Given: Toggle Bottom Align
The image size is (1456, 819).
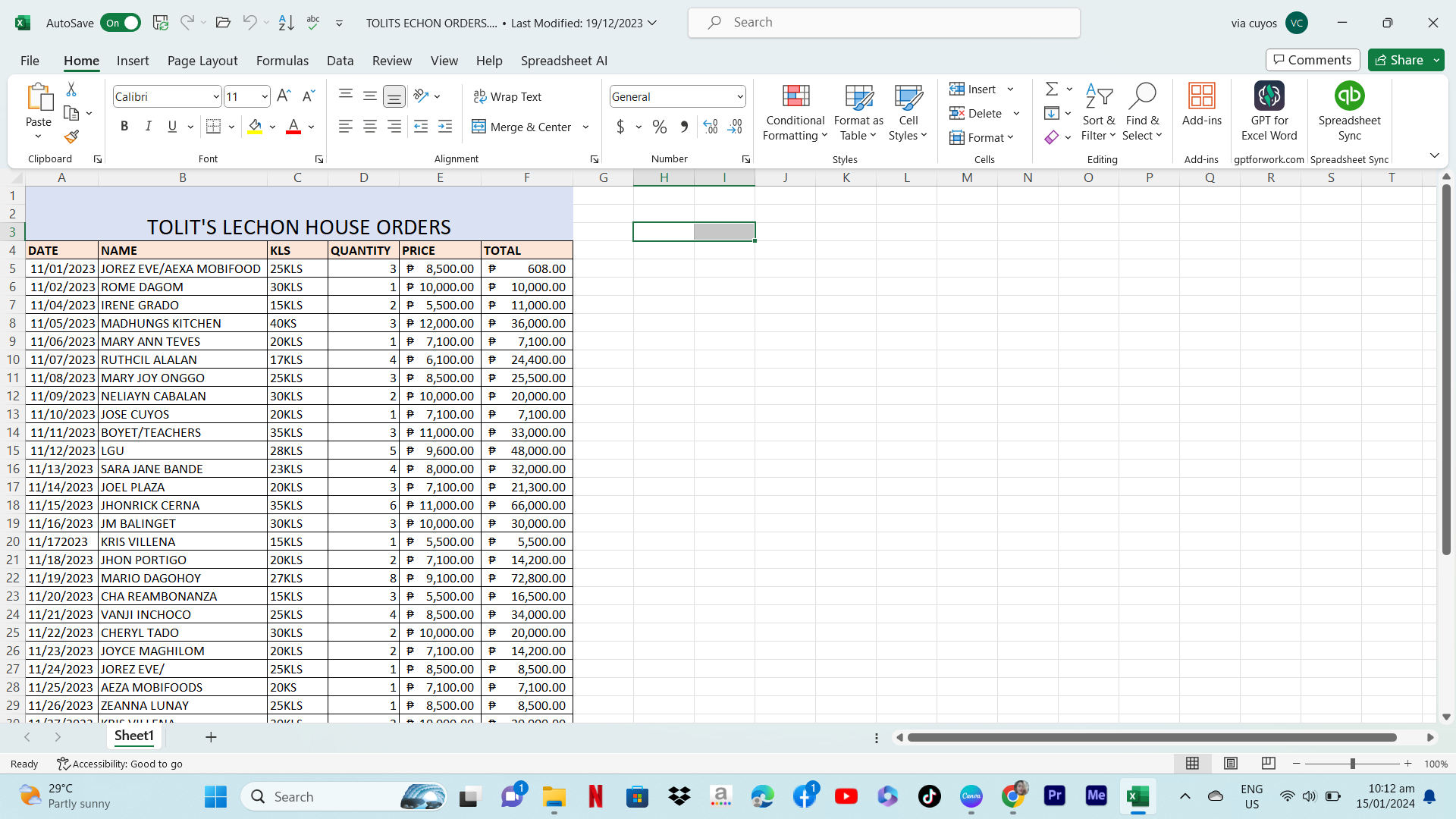Looking at the screenshot, I should point(394,96).
